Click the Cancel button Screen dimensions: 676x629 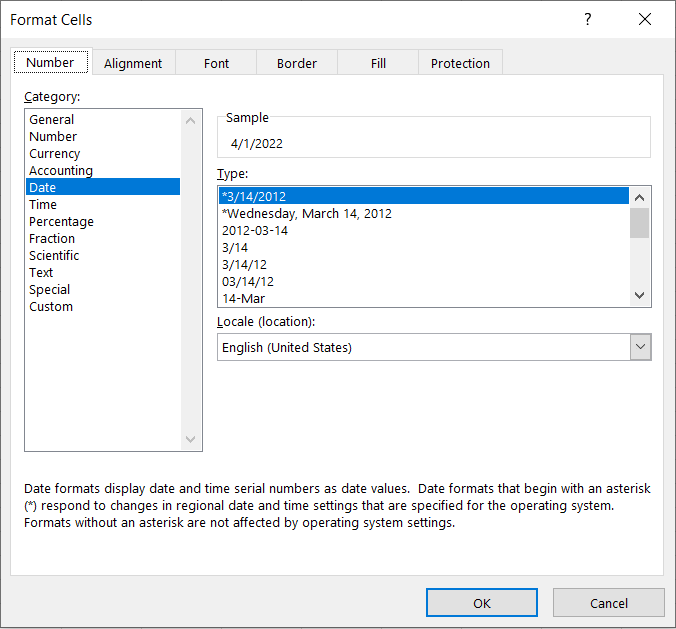pos(608,603)
